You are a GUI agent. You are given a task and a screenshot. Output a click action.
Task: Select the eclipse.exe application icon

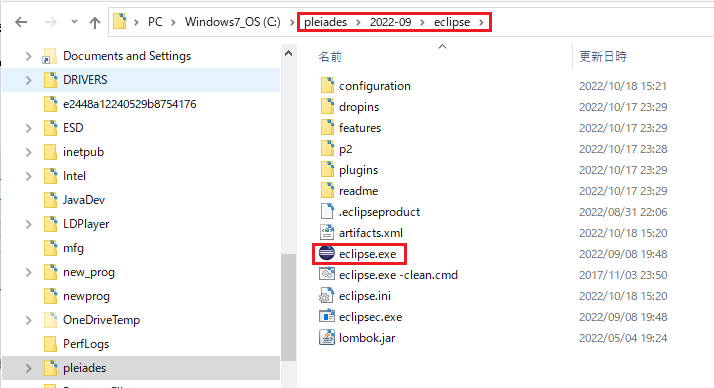[327, 253]
